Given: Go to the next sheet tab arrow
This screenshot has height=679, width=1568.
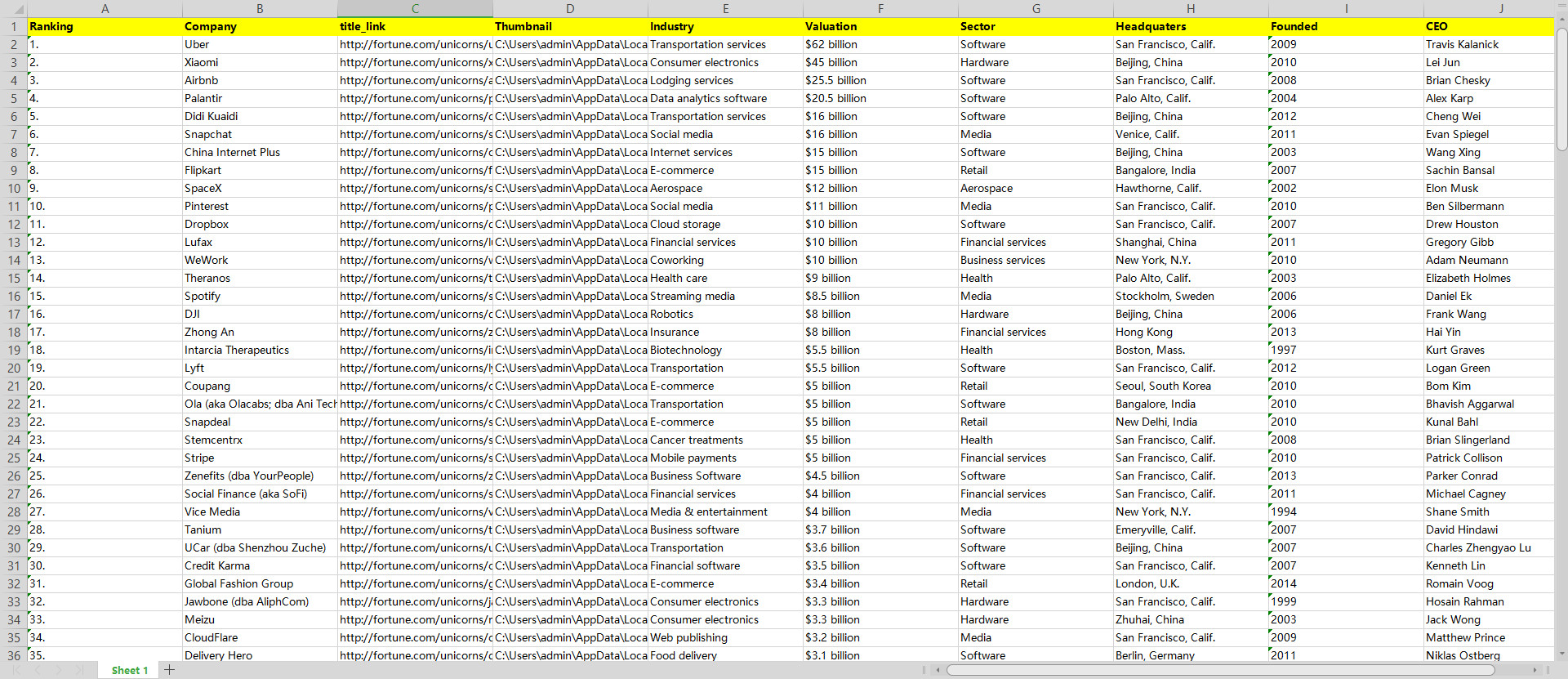Looking at the screenshot, I should pos(59,670).
